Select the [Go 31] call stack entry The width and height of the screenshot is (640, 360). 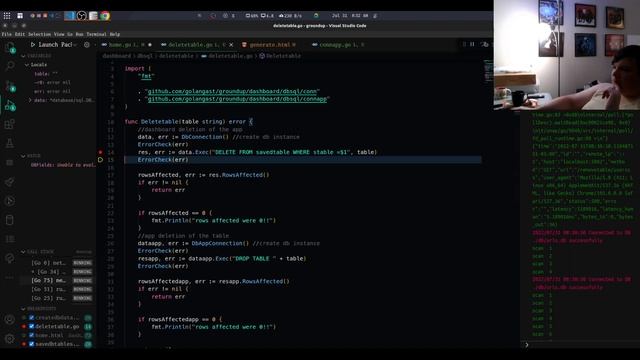coord(57,289)
